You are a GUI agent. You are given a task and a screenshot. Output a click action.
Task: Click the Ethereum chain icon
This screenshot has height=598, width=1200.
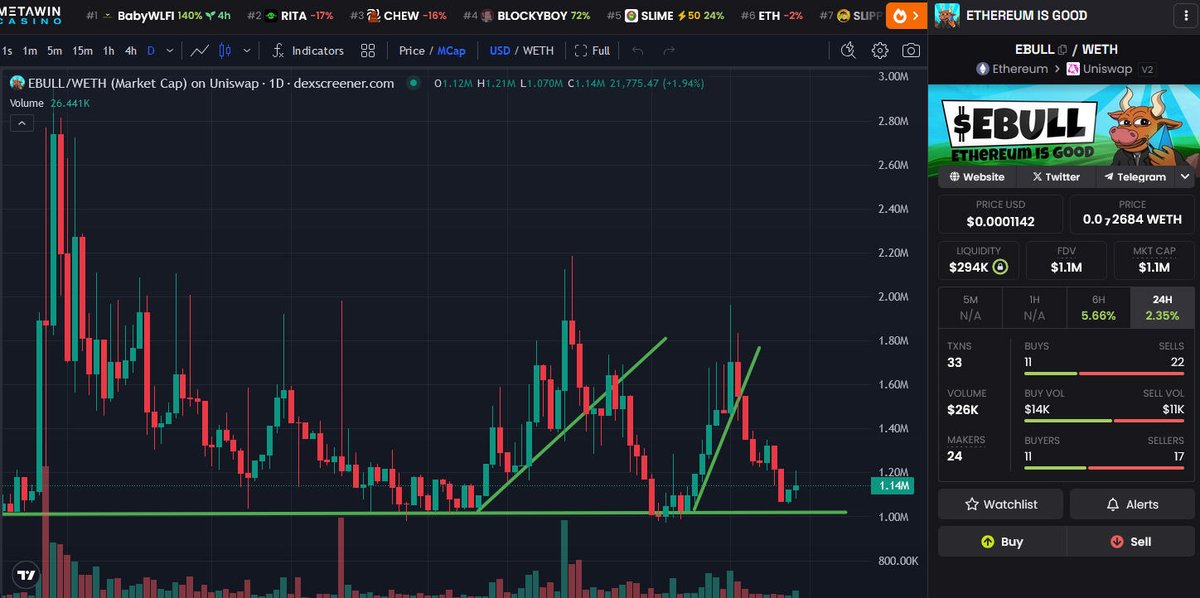(x=983, y=69)
